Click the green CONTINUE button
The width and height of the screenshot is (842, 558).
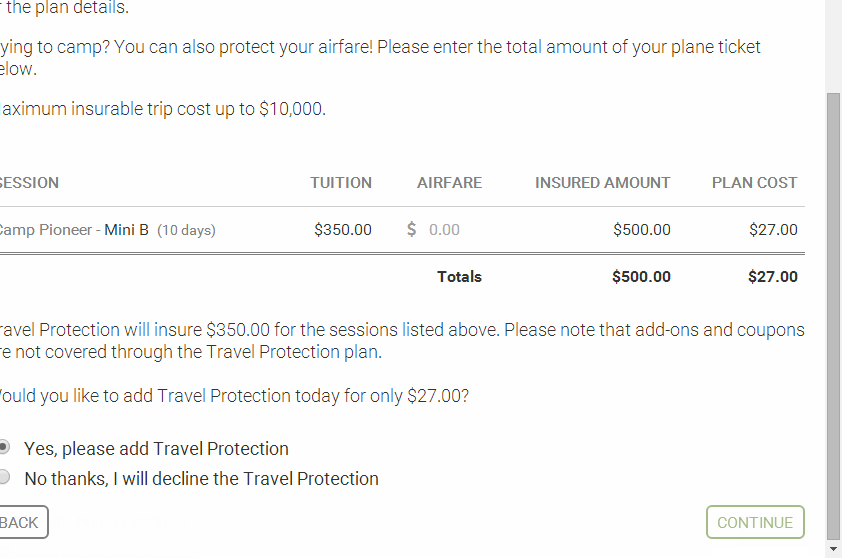click(x=755, y=522)
